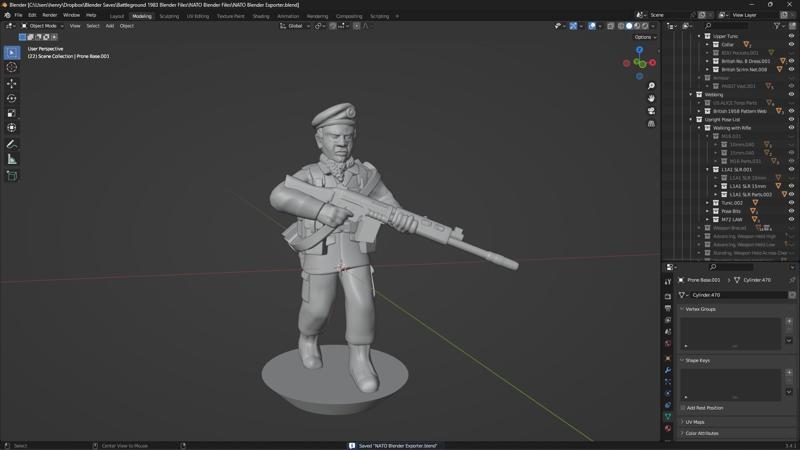The image size is (800, 450).
Task: Collapse the Upright Pose List collection
Action: point(691,119)
